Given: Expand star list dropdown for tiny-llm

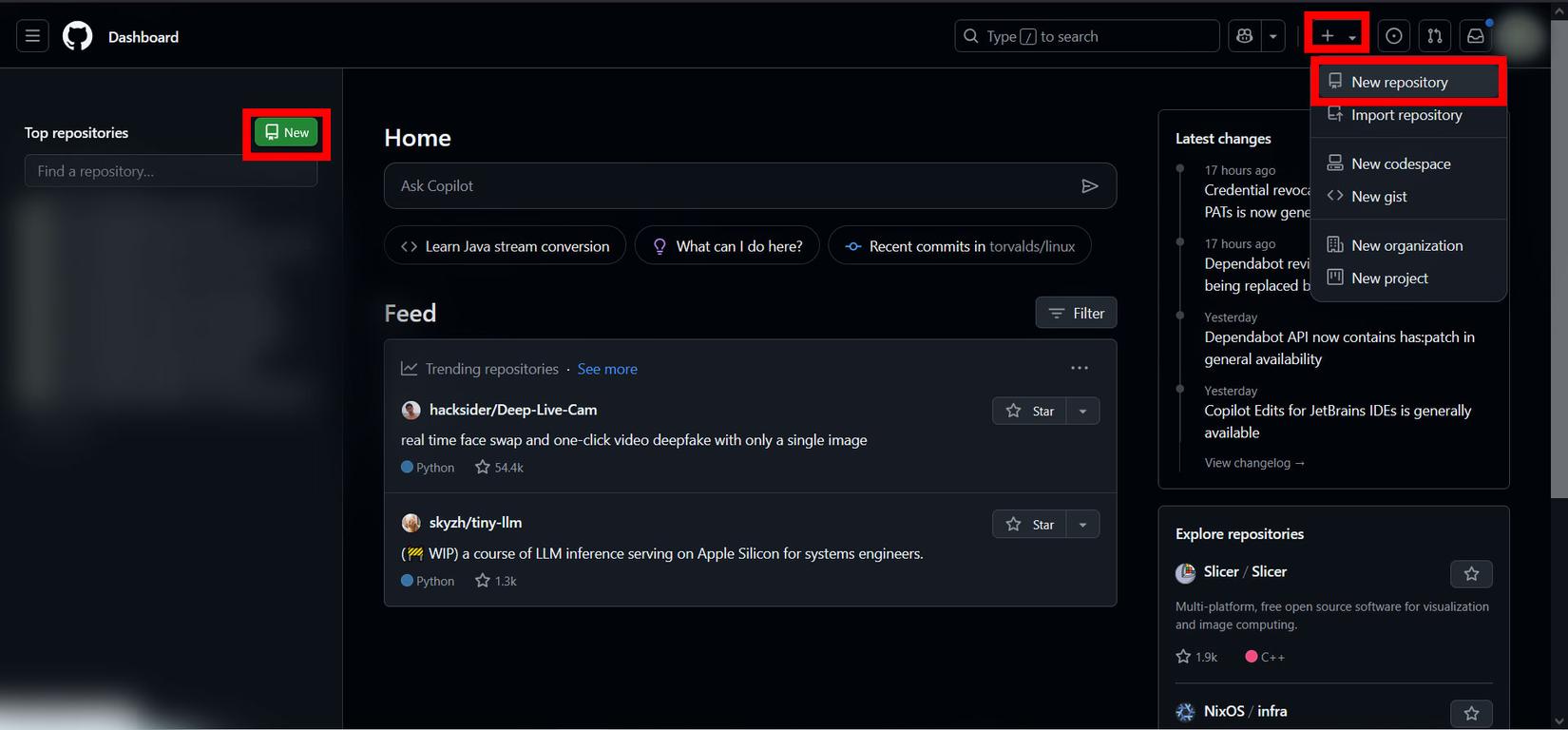Looking at the screenshot, I should (1082, 524).
